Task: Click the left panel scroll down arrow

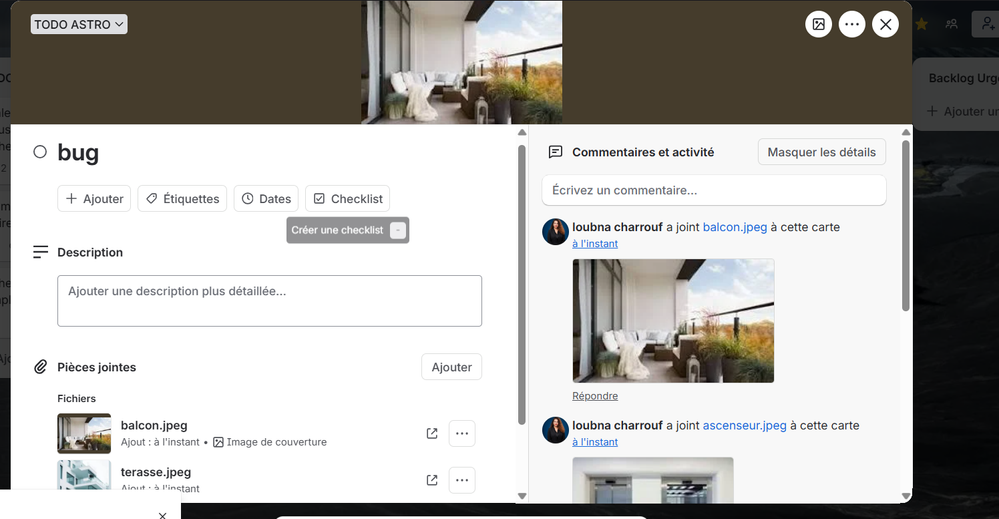Action: point(522,496)
